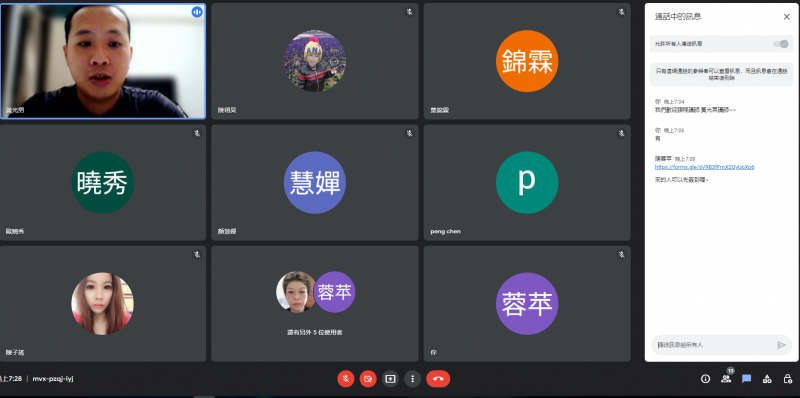Click the speaker's name label on video tile
This screenshot has height=398, width=800.
[x=15, y=110]
